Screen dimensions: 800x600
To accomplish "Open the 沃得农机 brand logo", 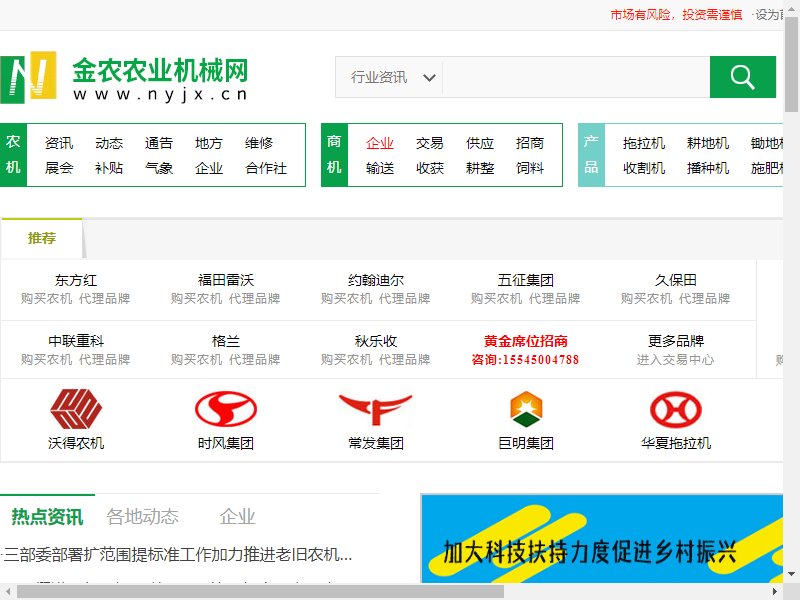I will [x=76, y=409].
